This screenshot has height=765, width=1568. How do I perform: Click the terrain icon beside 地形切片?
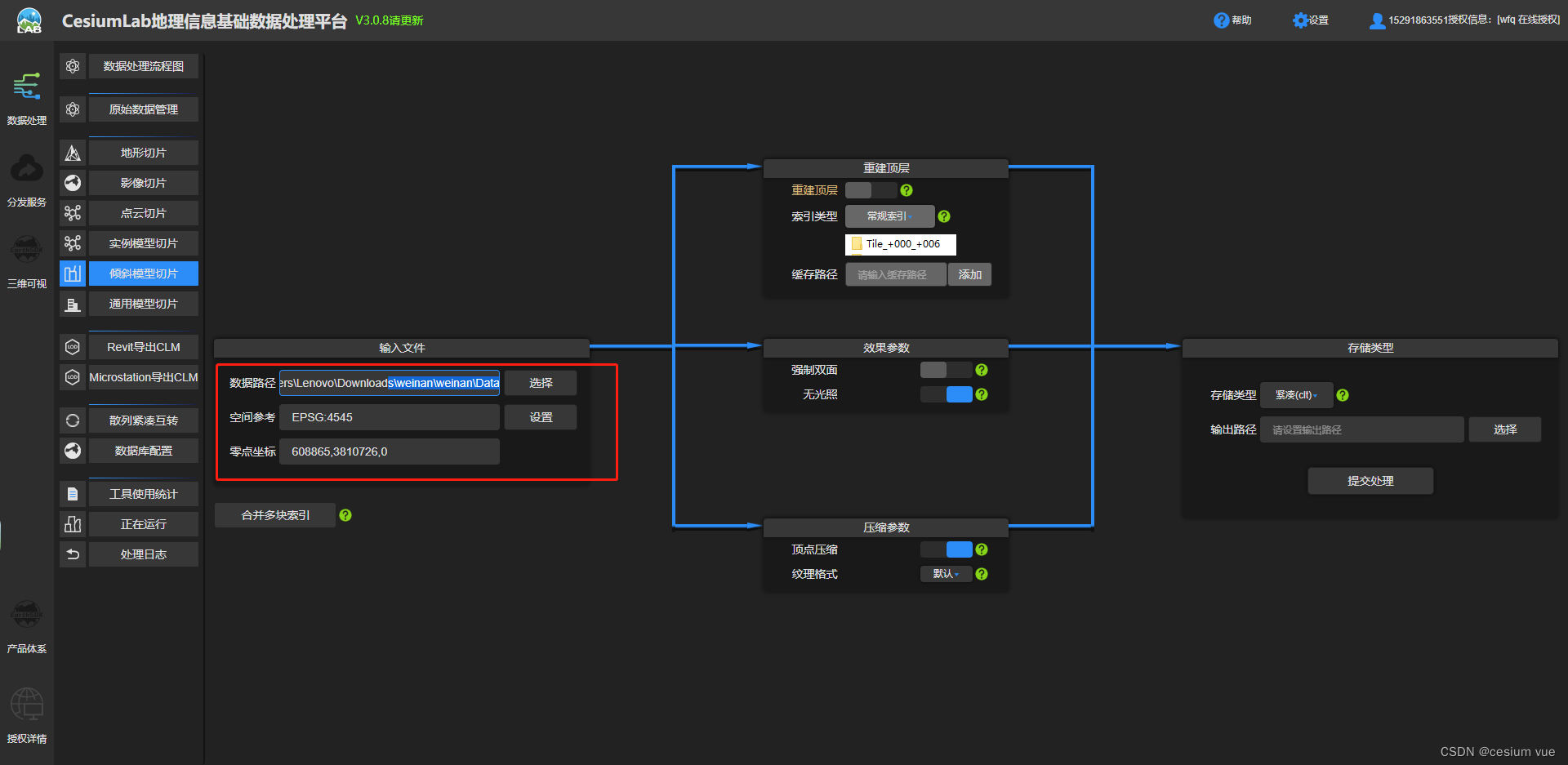pos(73,153)
